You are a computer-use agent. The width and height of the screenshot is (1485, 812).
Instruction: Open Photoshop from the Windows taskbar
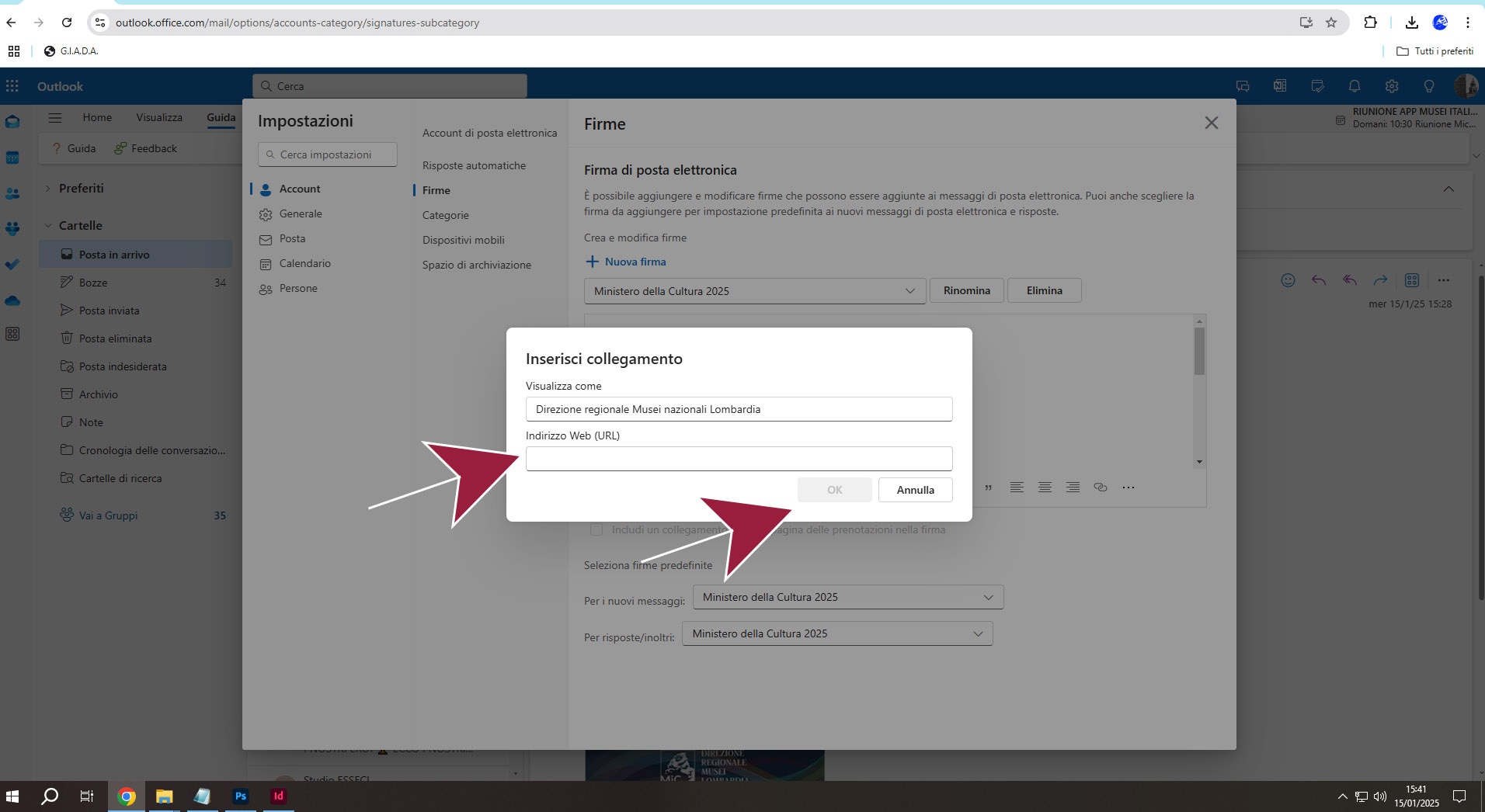tap(240, 796)
